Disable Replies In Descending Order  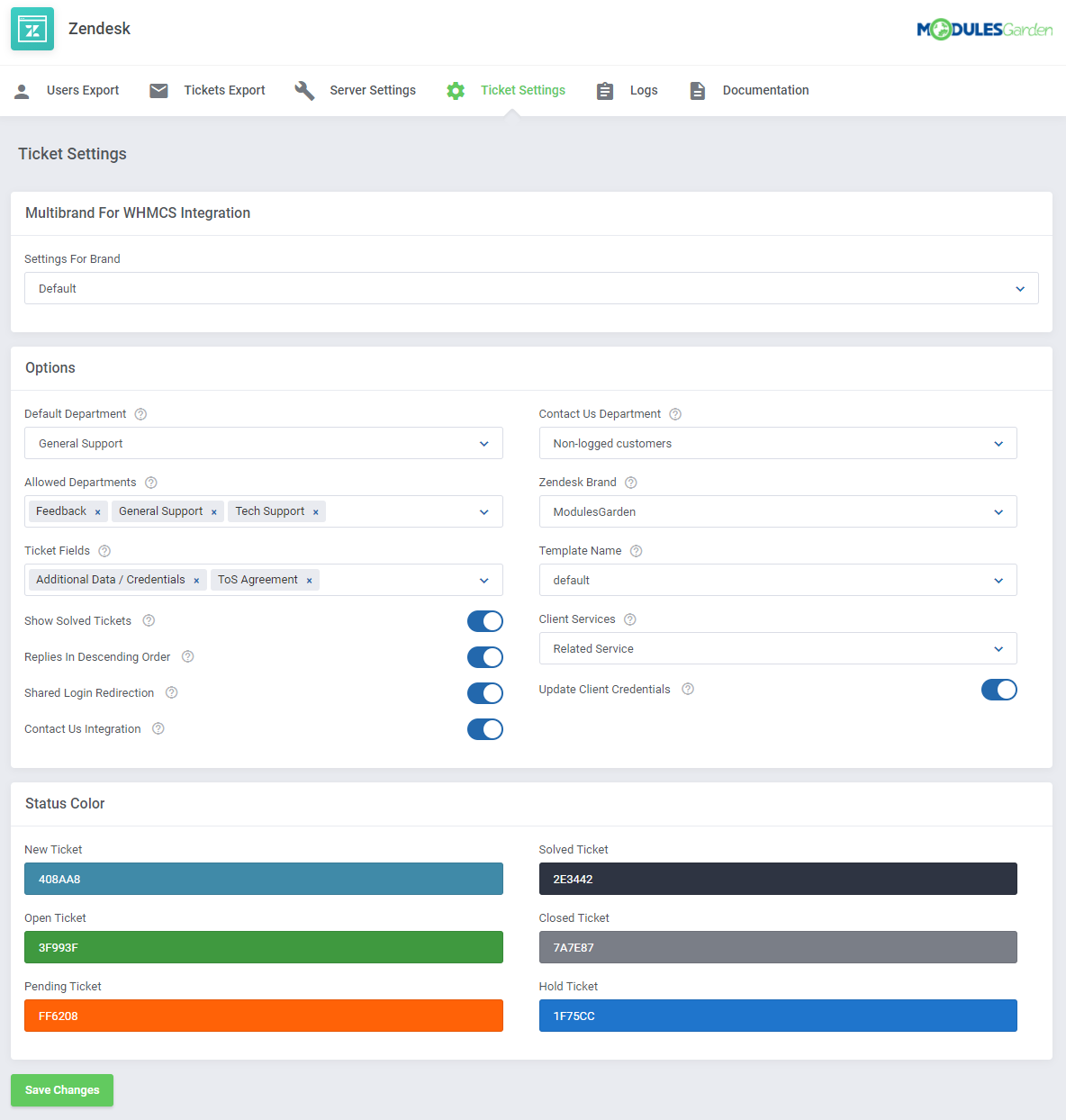coord(485,657)
